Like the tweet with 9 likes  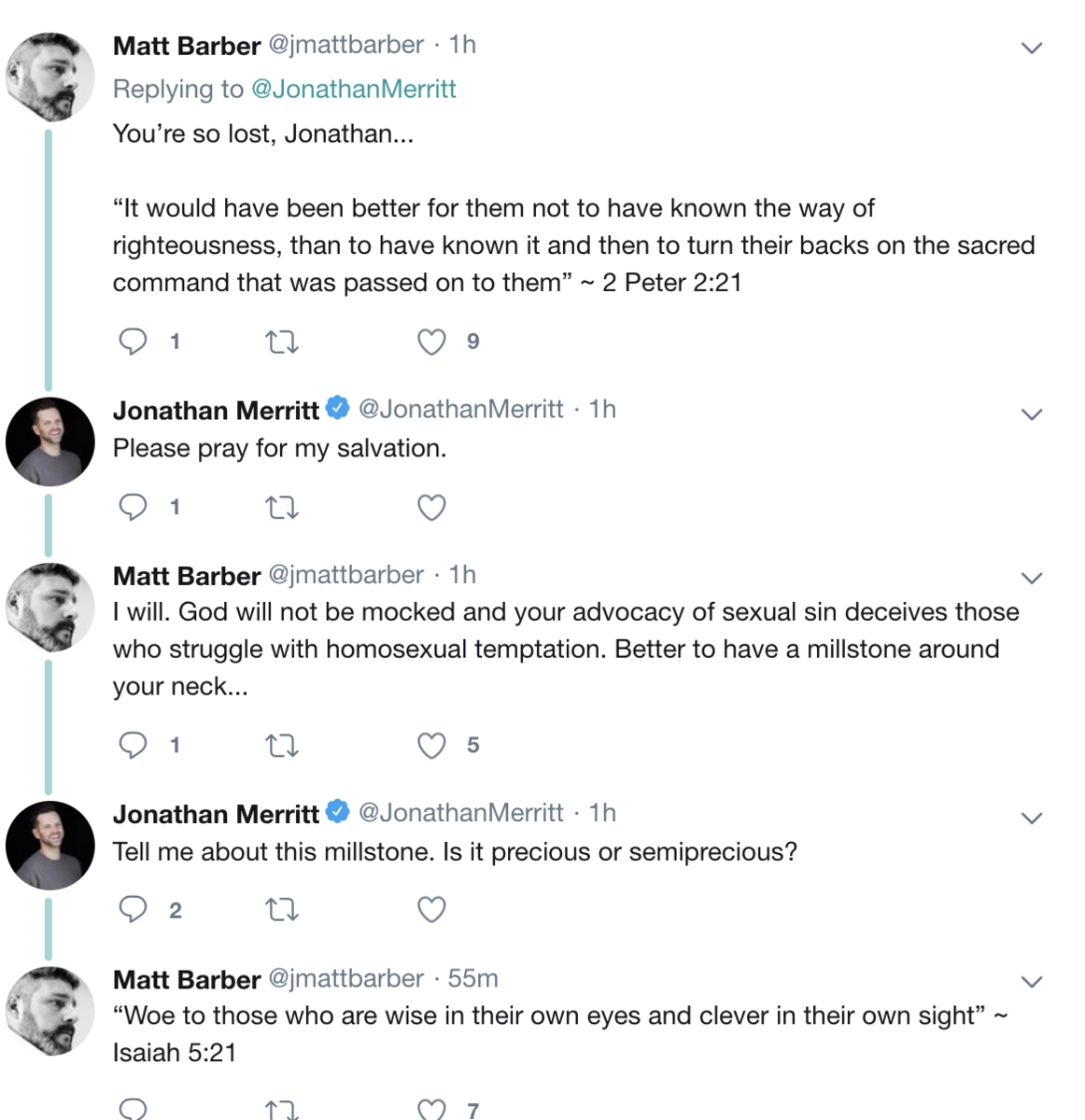(x=431, y=343)
